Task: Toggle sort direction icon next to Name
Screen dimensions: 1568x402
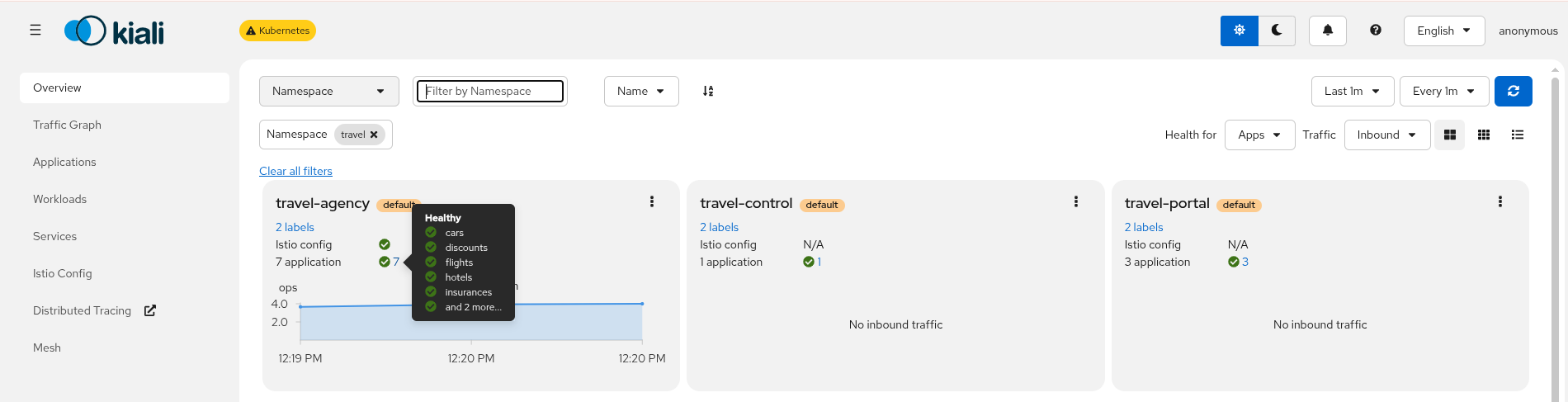Action: click(708, 92)
